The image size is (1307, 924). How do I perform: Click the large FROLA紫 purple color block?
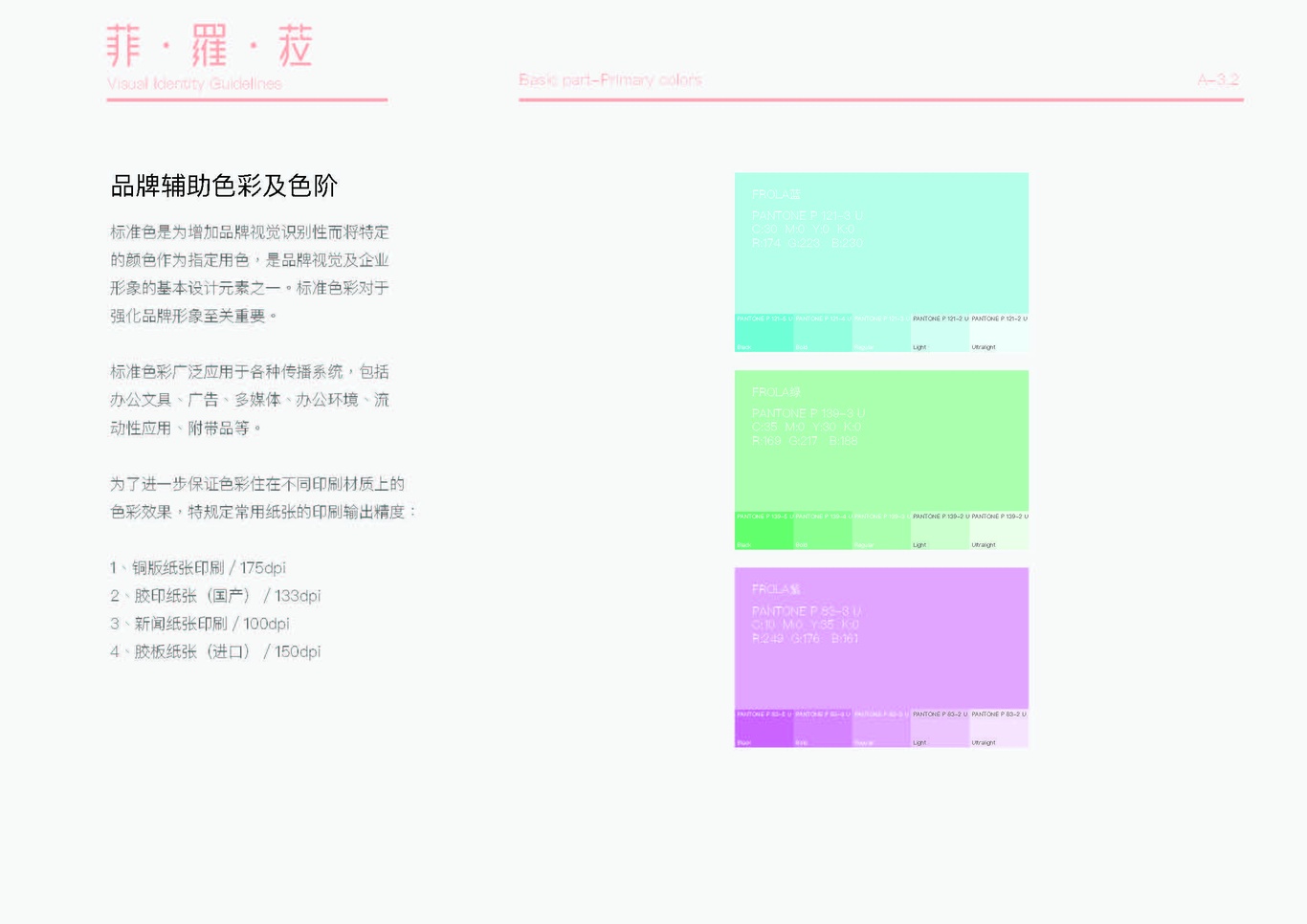(881, 638)
